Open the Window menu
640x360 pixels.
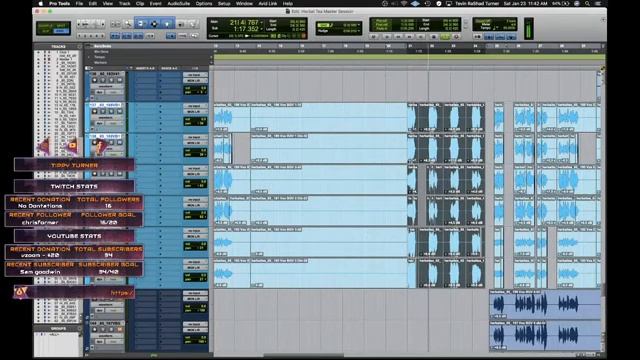point(244,3)
